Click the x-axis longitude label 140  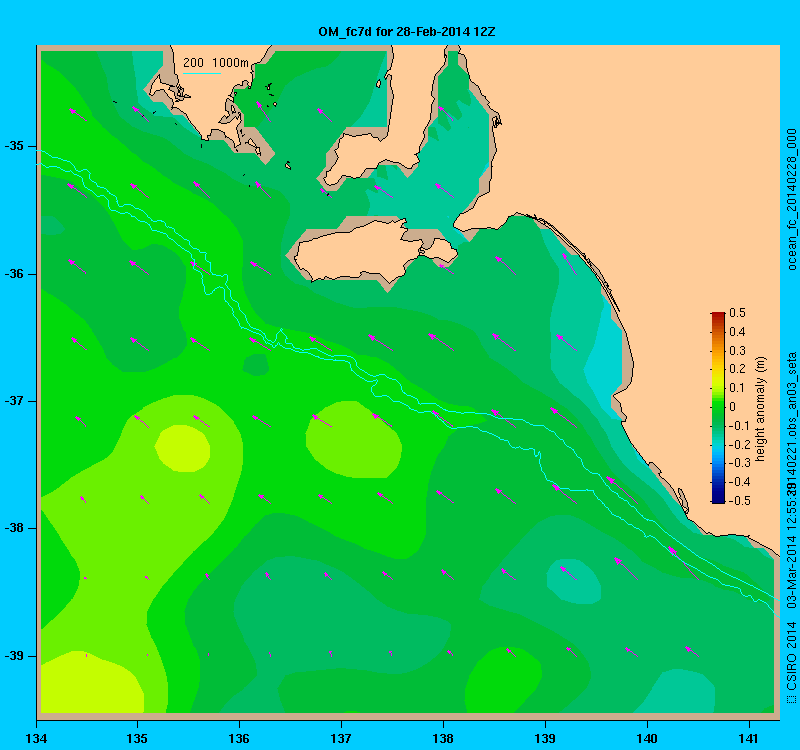tap(647, 738)
